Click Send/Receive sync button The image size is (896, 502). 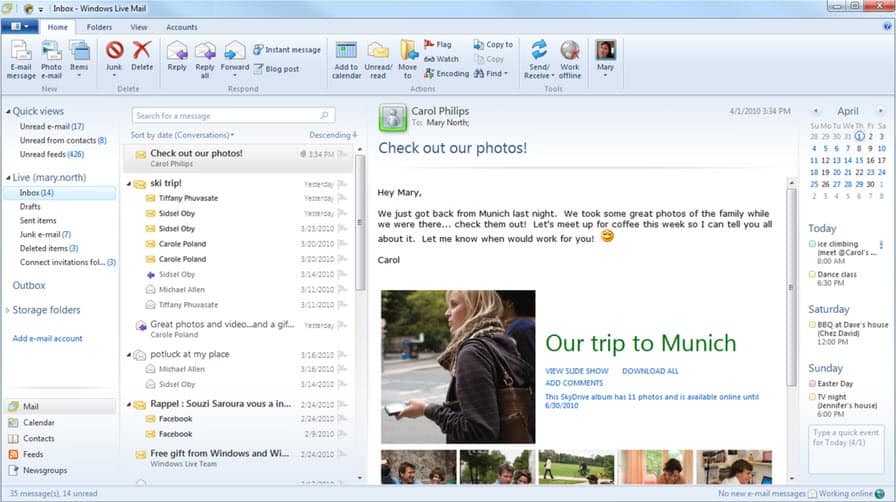point(539,60)
